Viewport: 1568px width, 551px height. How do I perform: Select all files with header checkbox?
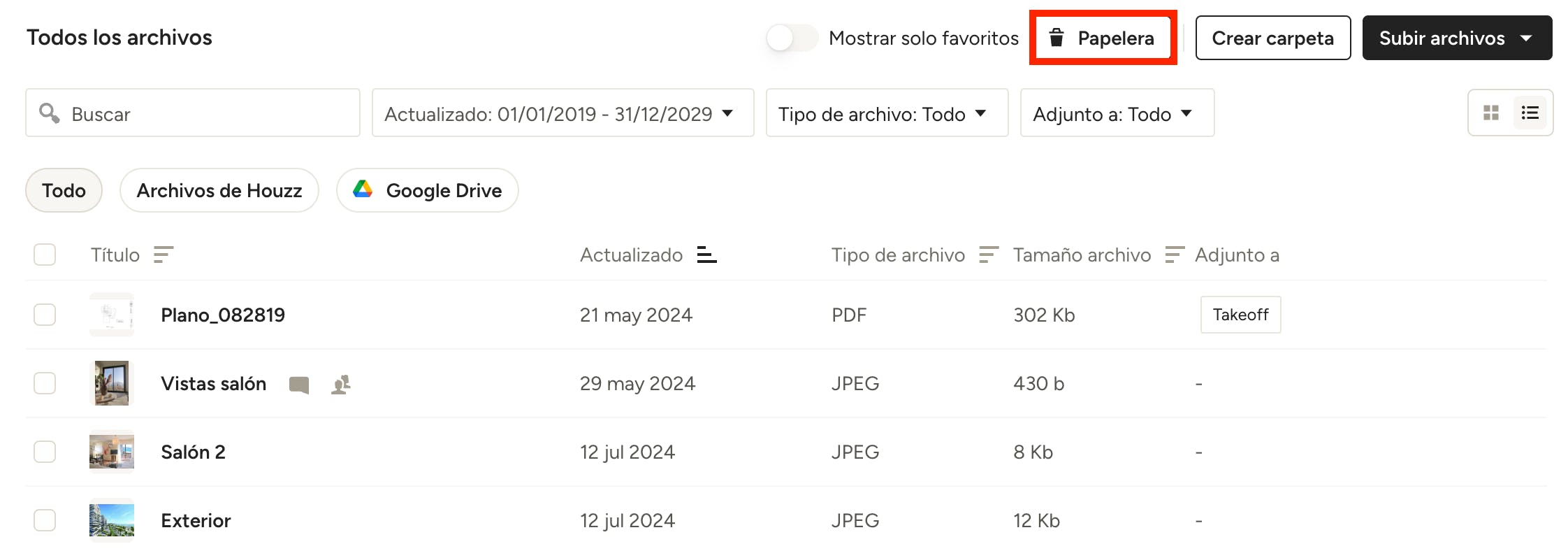tap(45, 255)
